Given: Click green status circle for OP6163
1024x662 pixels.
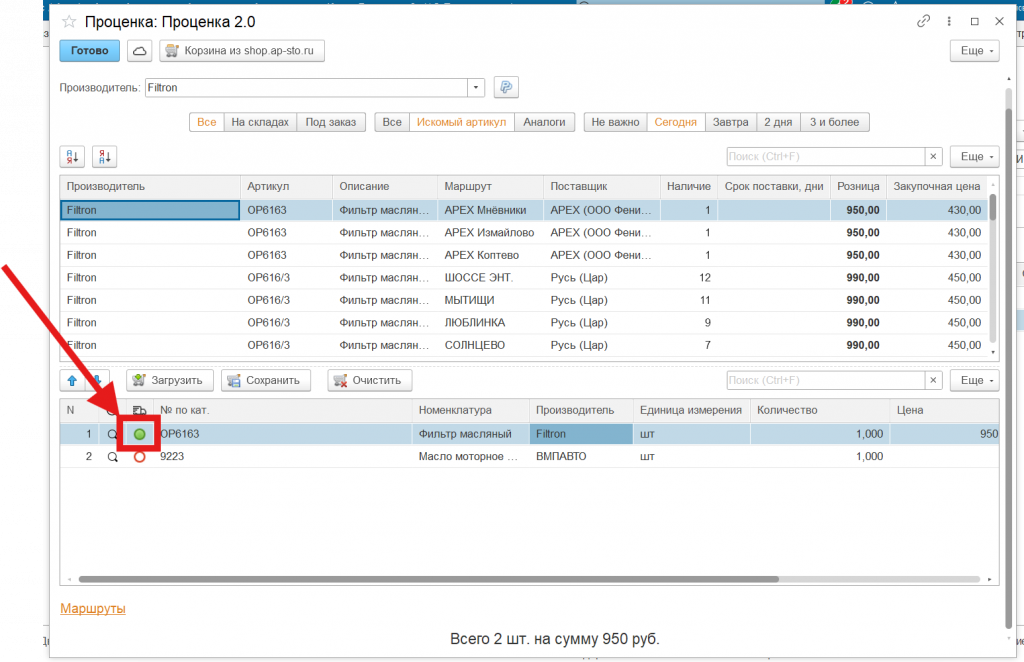Looking at the screenshot, I should pos(140,434).
